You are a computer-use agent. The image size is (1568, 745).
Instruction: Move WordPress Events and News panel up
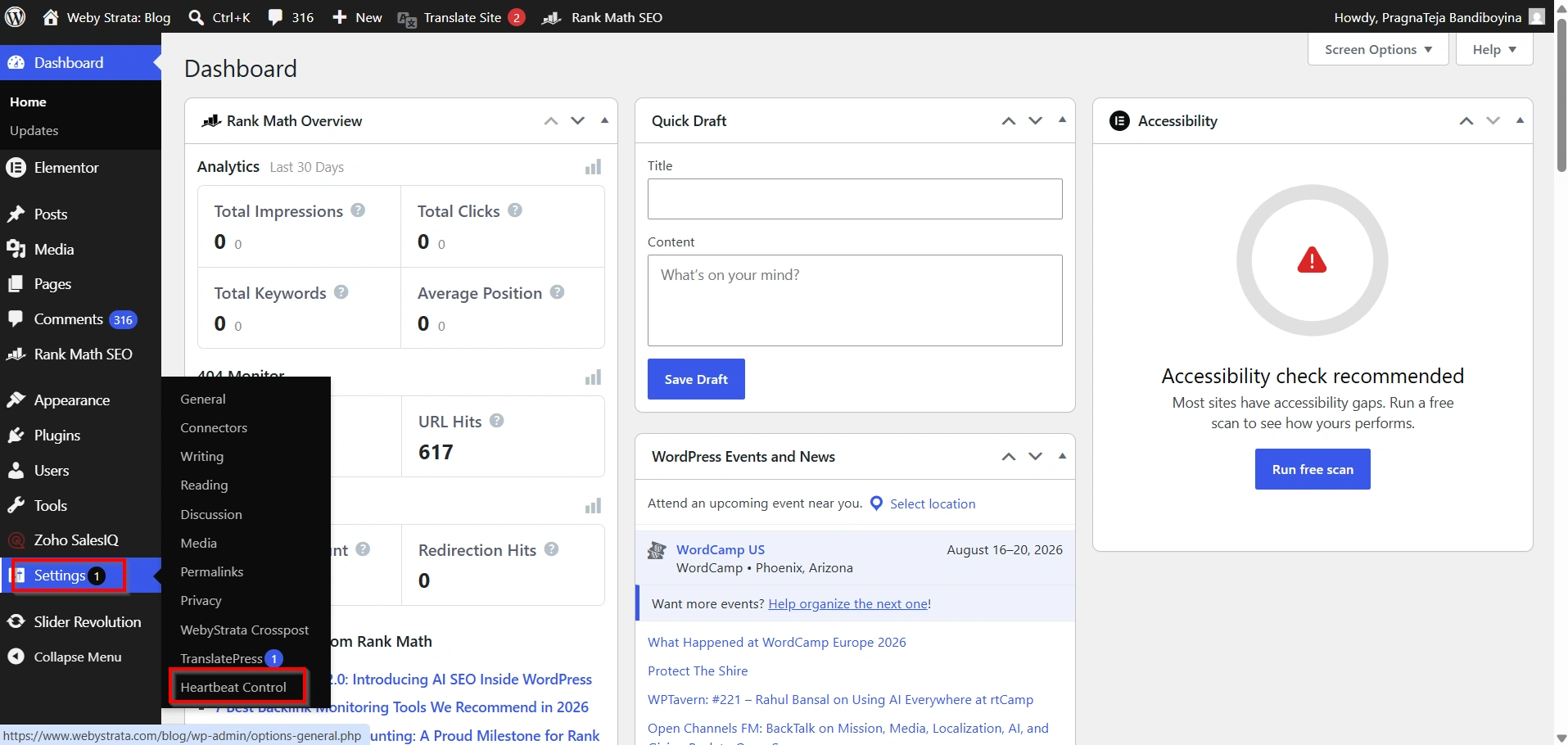tap(1009, 457)
